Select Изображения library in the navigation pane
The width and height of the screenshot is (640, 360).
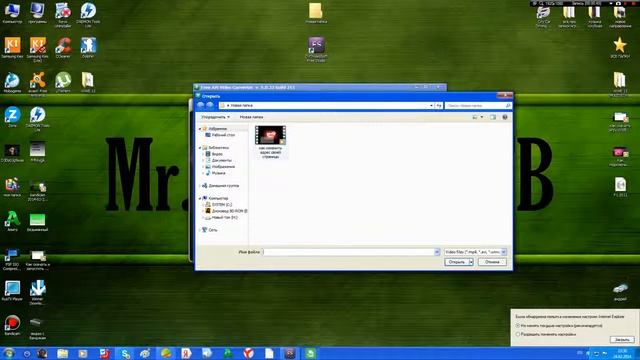220,167
